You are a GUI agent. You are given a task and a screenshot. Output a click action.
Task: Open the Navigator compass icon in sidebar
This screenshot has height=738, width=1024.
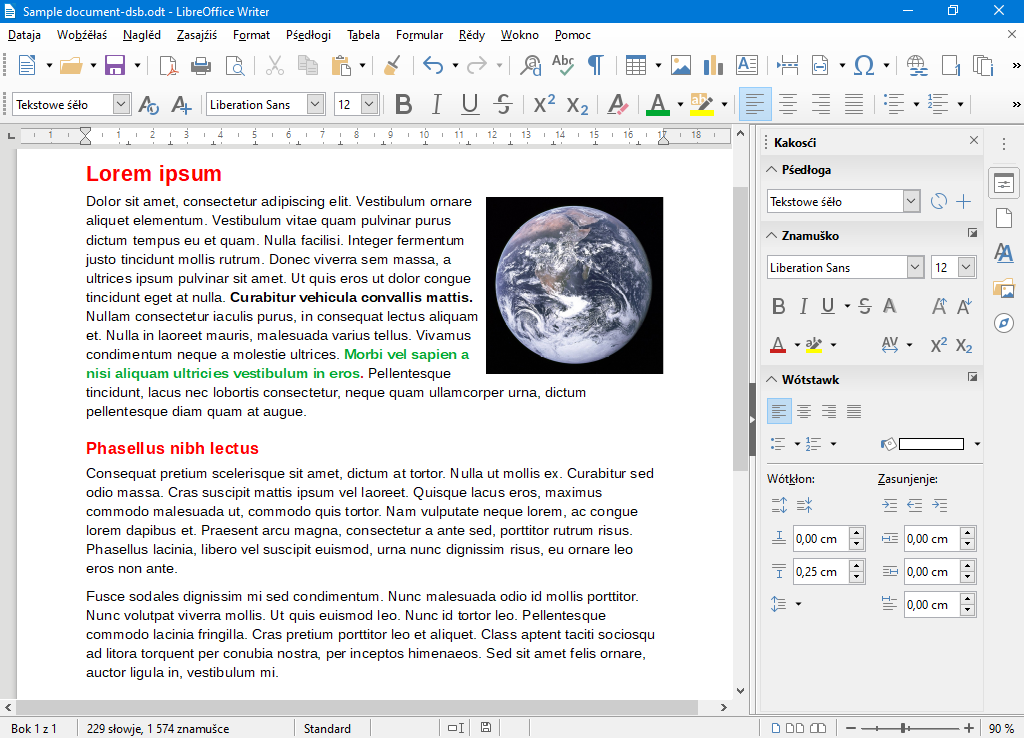(1003, 323)
